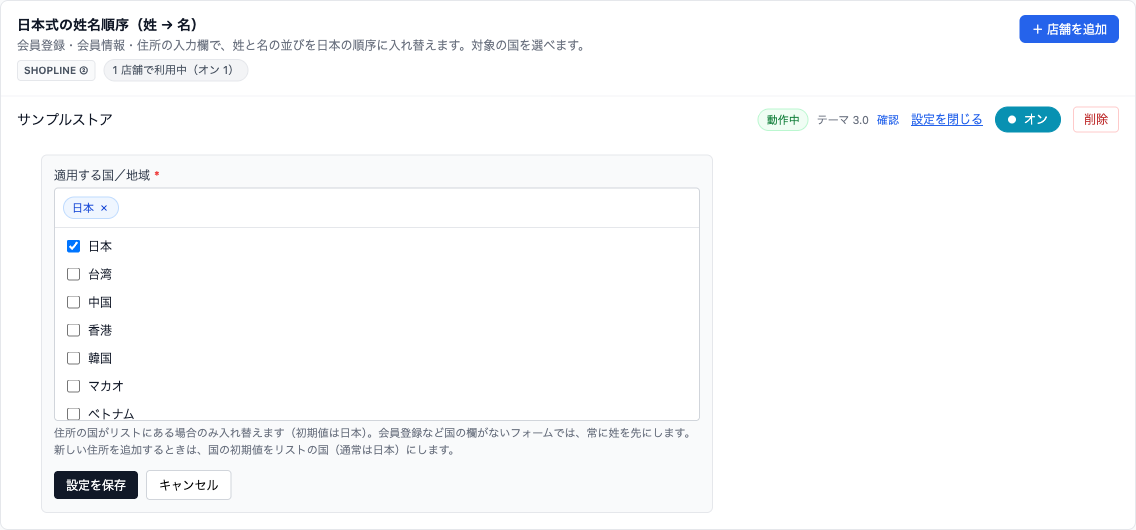This screenshot has height=530, width=1136.
Task: Click the ＋店舗を追加 button
Action: pyautogui.click(x=1069, y=29)
